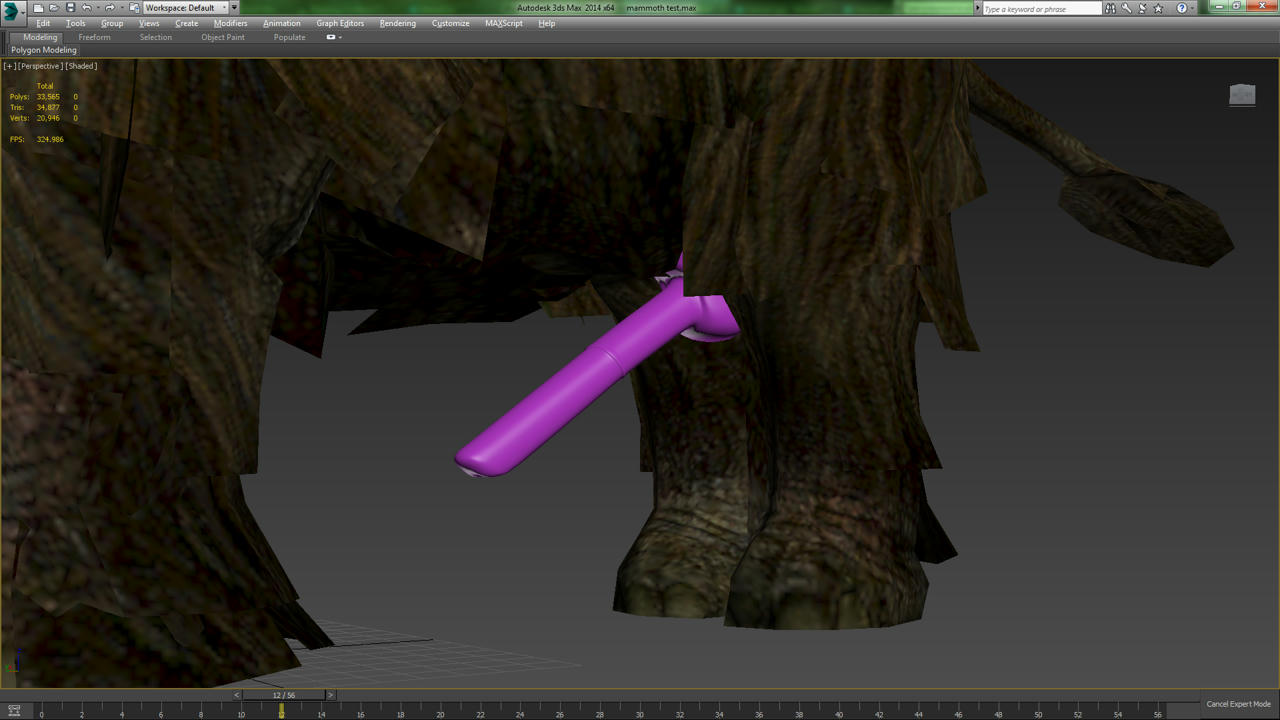Expand the Polygon Modeling panel
This screenshot has height=720, width=1280.
click(44, 50)
